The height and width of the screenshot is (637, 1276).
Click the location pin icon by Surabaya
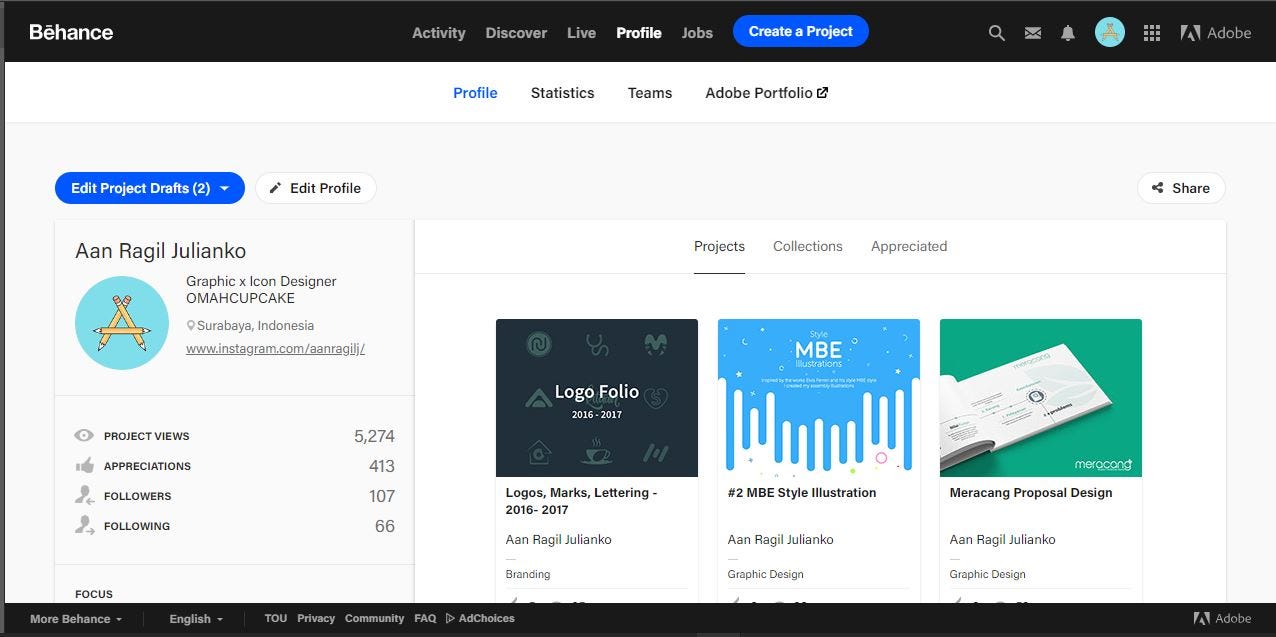[191, 326]
